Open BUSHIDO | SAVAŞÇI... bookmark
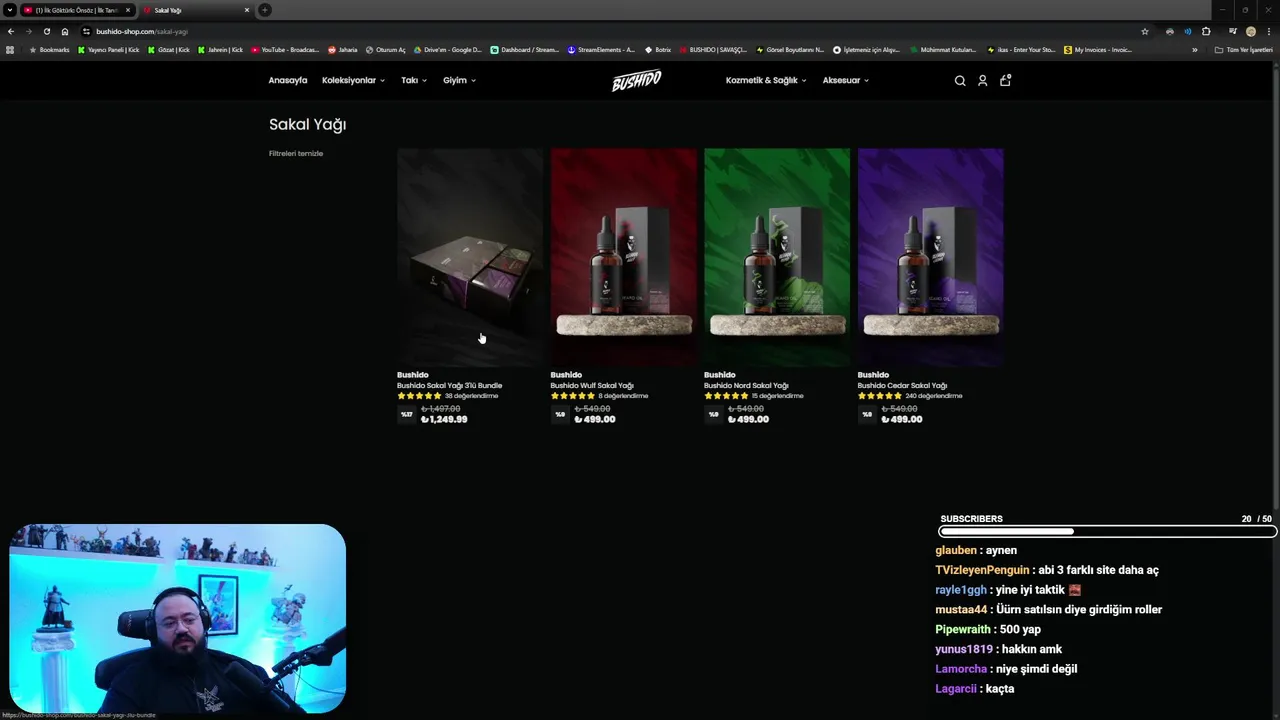 (713, 50)
